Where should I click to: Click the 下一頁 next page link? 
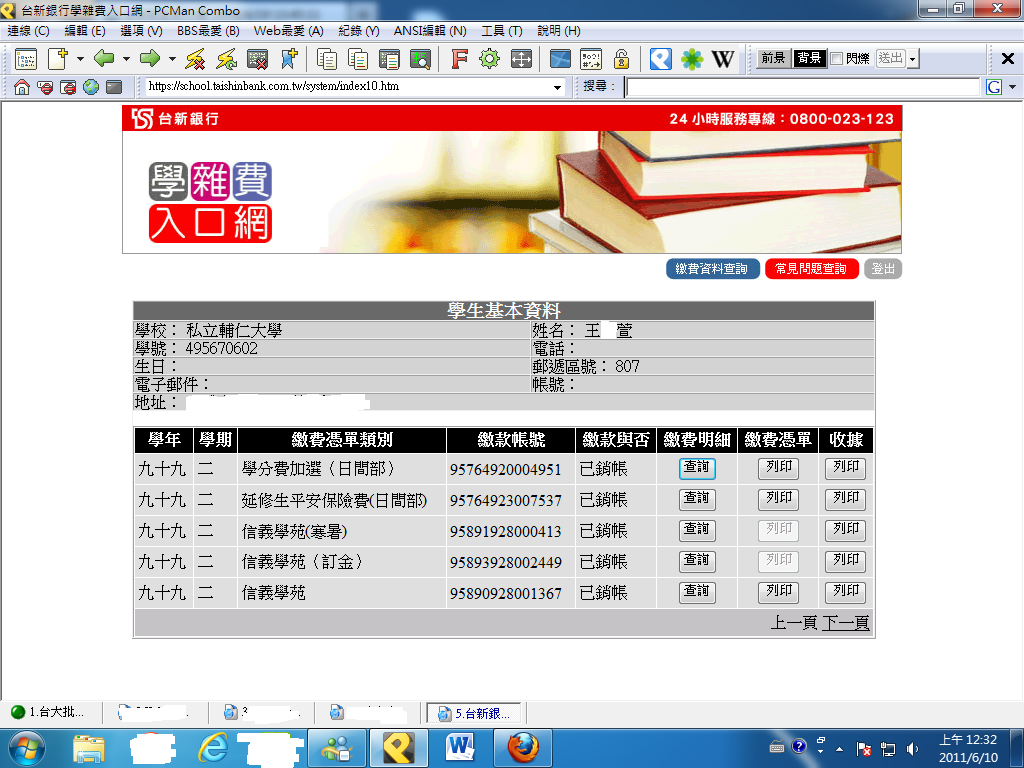[x=845, y=623]
